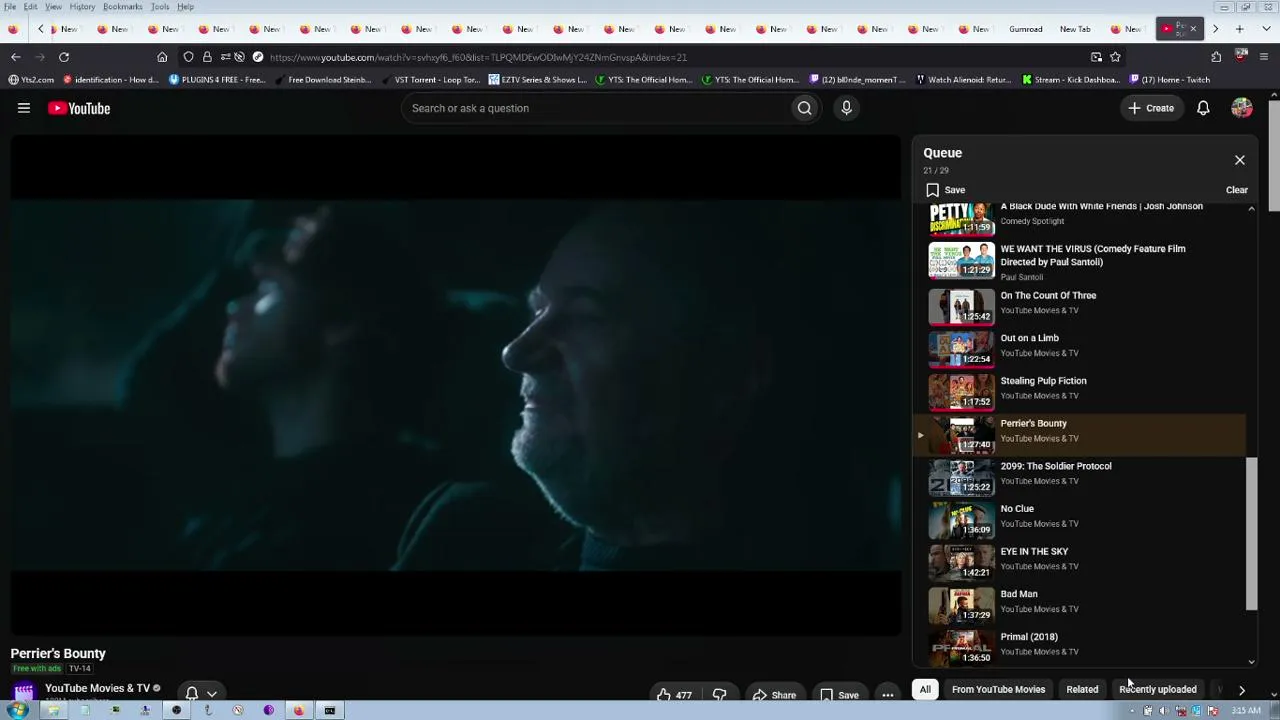Click the current Perrier's Bounty queue thumbnail

[x=961, y=434]
